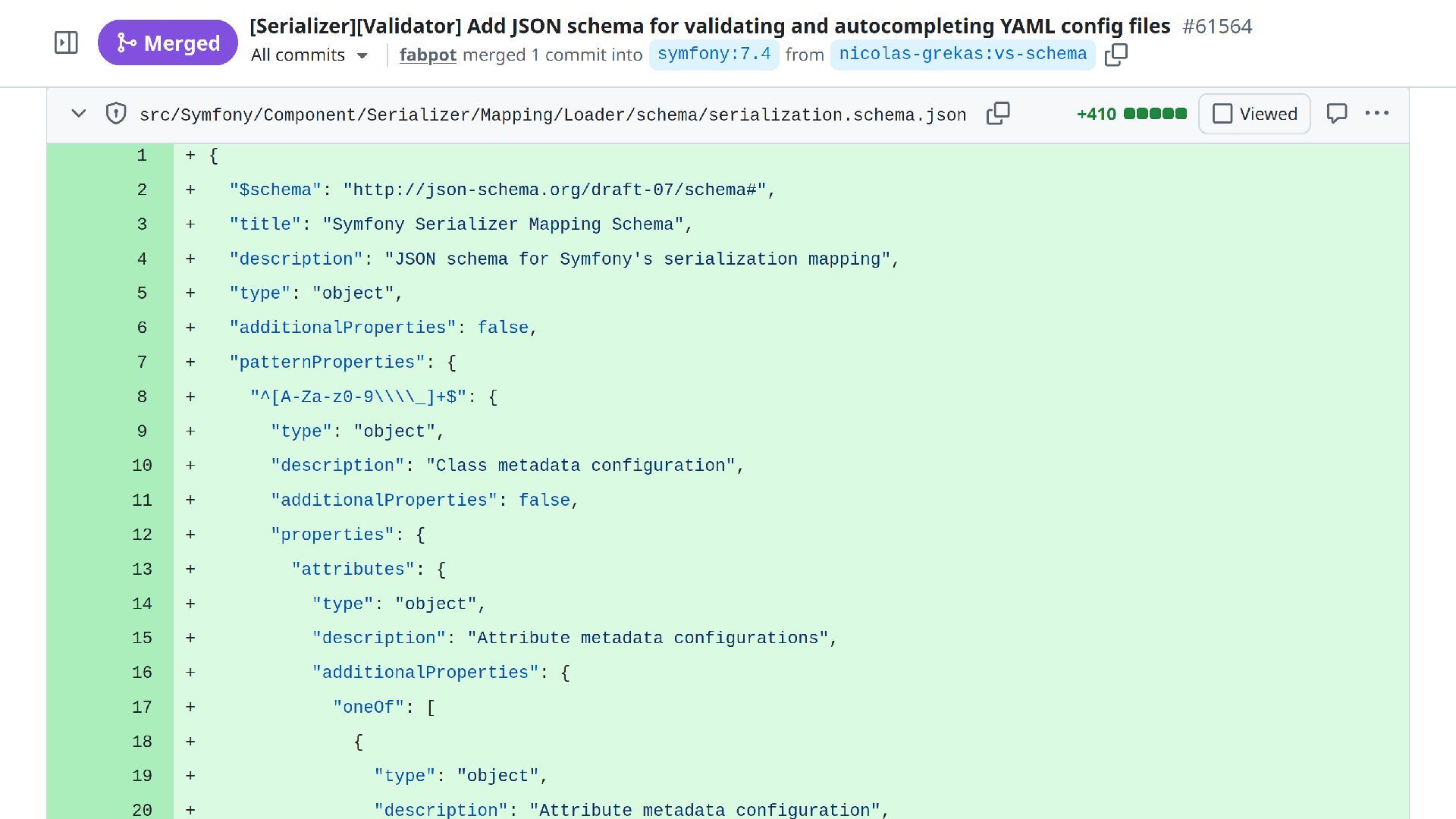
Task: Click the shield code owner icon
Action: click(115, 115)
